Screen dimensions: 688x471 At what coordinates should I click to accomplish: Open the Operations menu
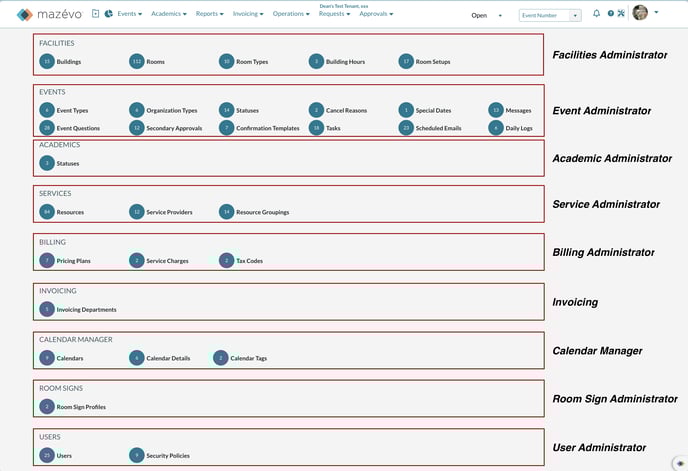tap(291, 14)
